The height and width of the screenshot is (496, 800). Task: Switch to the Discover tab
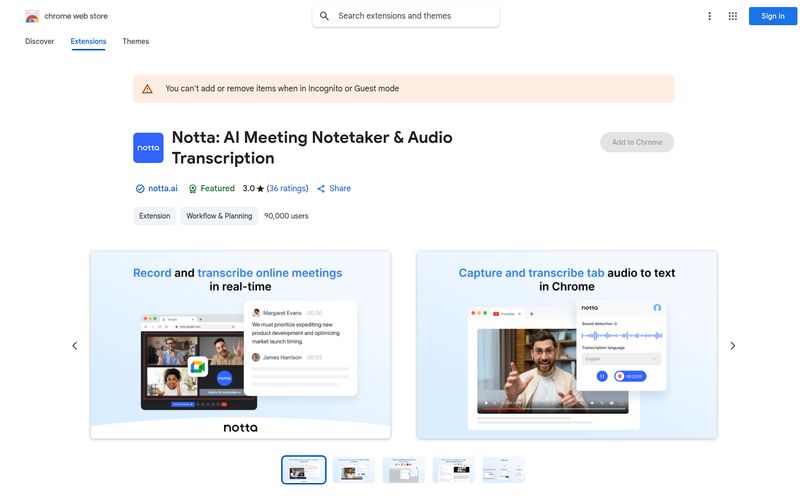click(x=39, y=41)
